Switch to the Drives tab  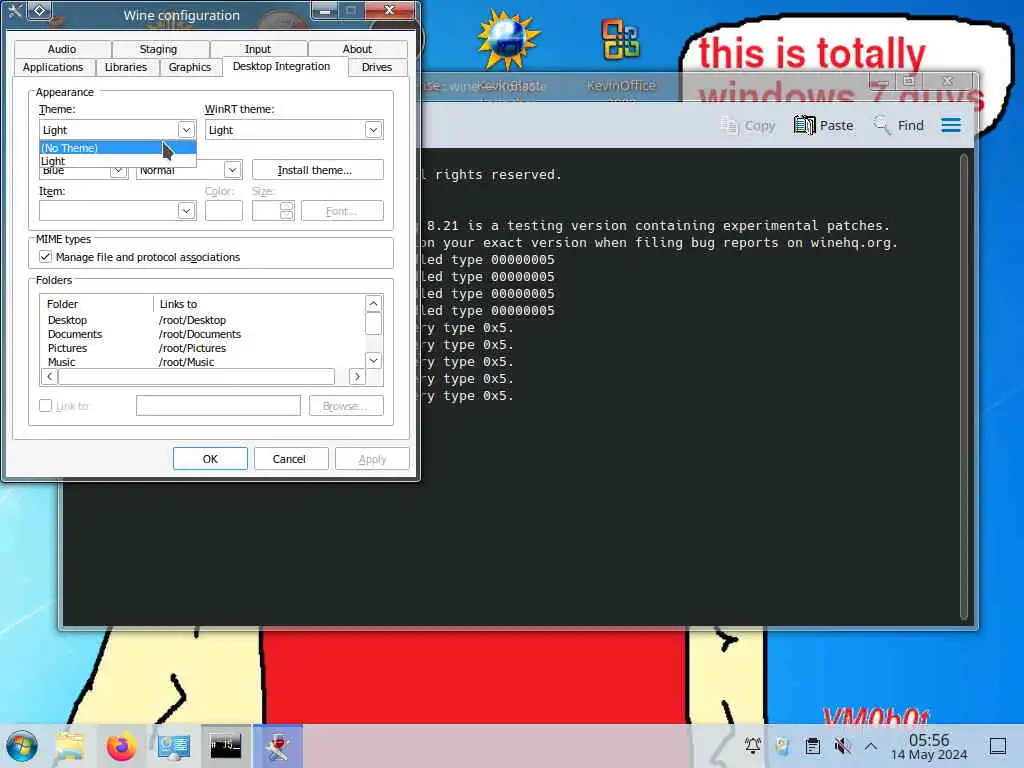(x=377, y=67)
